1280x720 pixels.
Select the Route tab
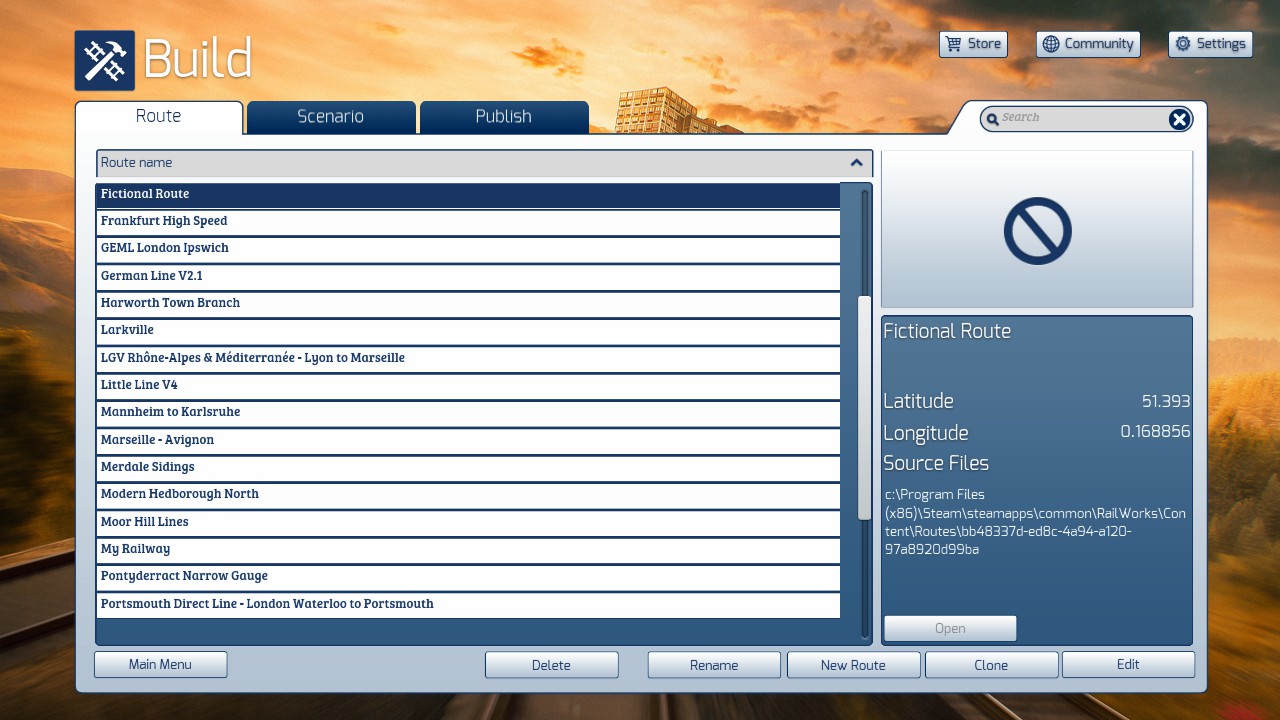pyautogui.click(x=158, y=117)
